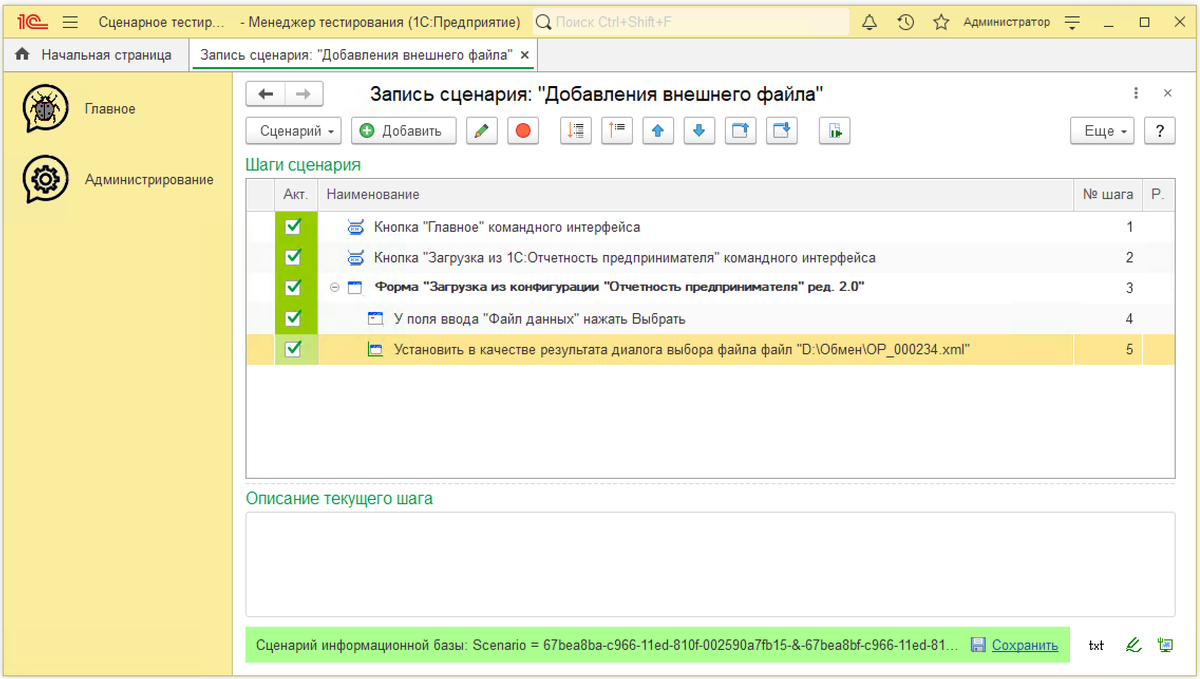Image resolution: width=1200 pixels, height=679 pixels.
Task: Open the history clock icon in the title bar
Action: pos(905,20)
